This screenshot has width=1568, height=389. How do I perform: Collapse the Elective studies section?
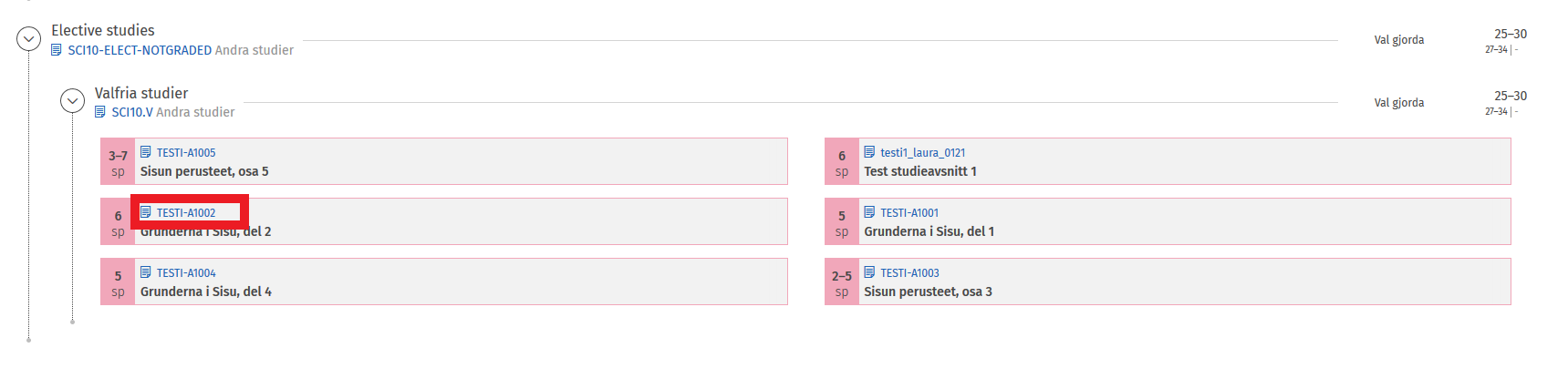(x=29, y=39)
